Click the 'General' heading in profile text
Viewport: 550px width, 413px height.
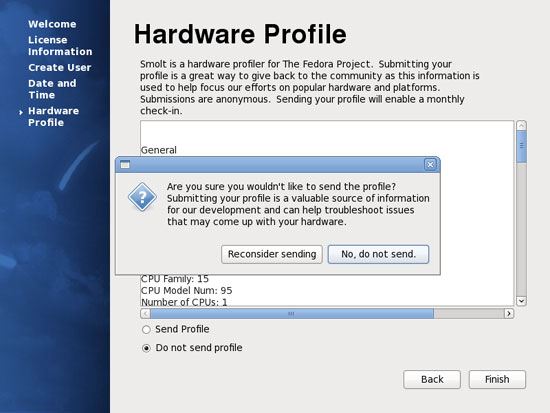[159, 150]
